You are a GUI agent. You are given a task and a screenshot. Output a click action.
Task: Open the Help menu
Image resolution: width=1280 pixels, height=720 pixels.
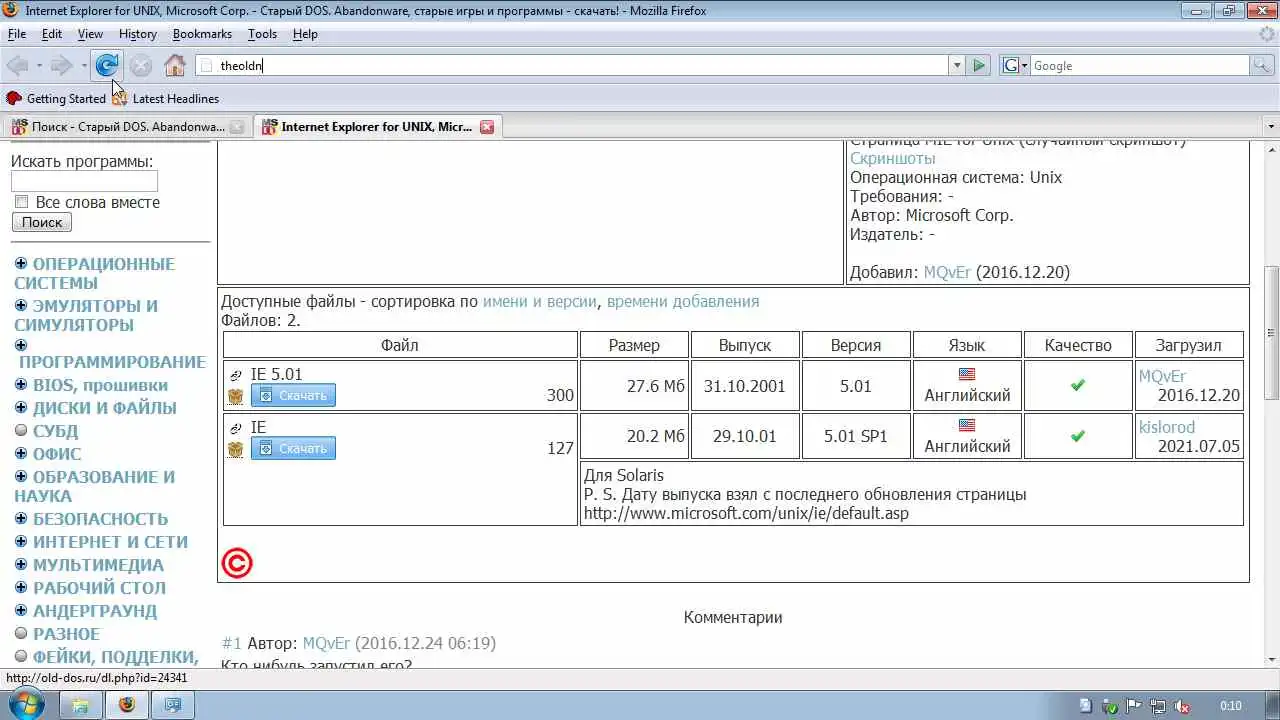(x=305, y=34)
